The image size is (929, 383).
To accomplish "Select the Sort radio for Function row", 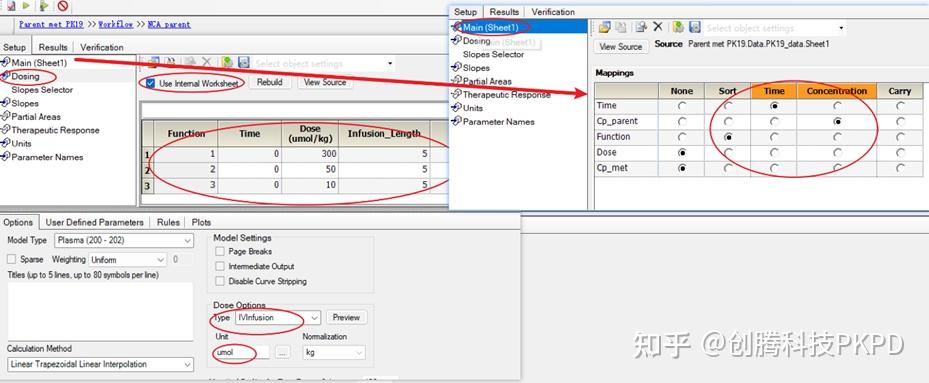I will click(x=728, y=136).
